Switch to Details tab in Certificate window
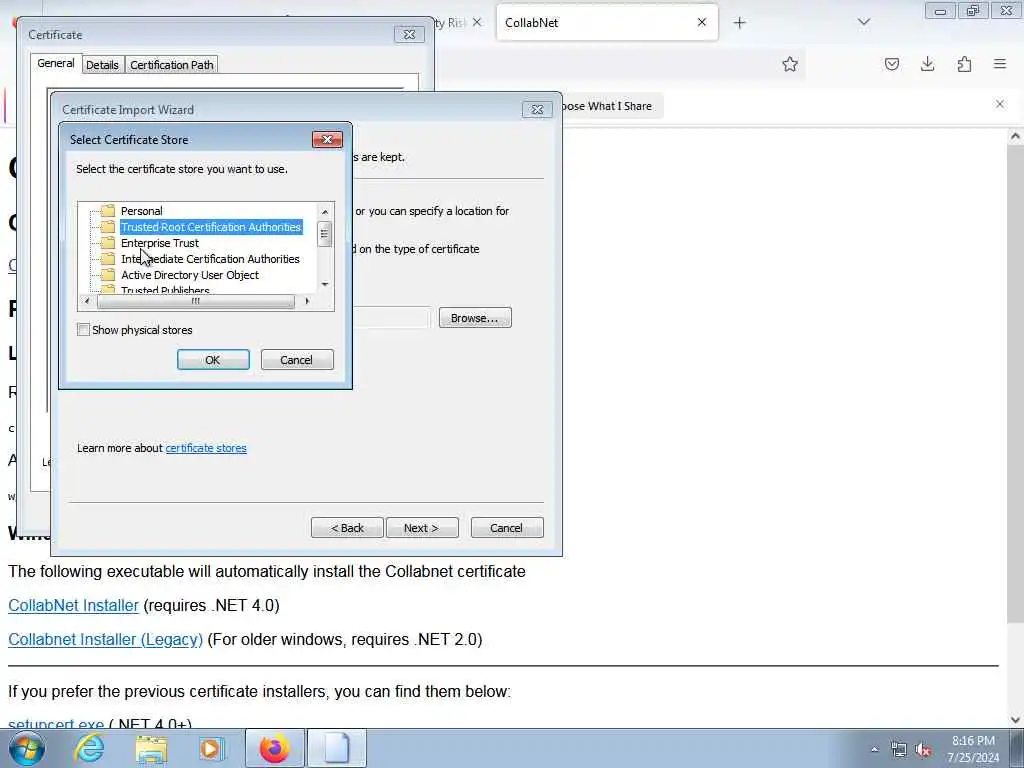Viewport: 1024px width, 768px height. click(102, 65)
